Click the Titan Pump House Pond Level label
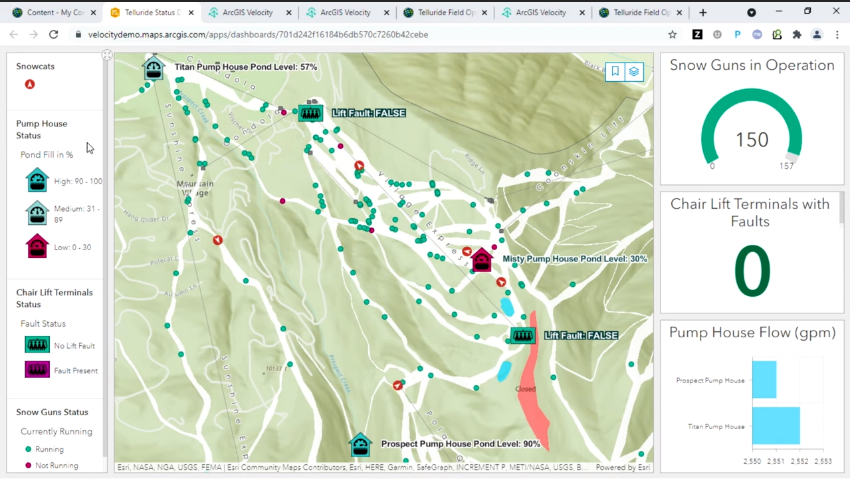This screenshot has width=850, height=479. click(x=246, y=67)
